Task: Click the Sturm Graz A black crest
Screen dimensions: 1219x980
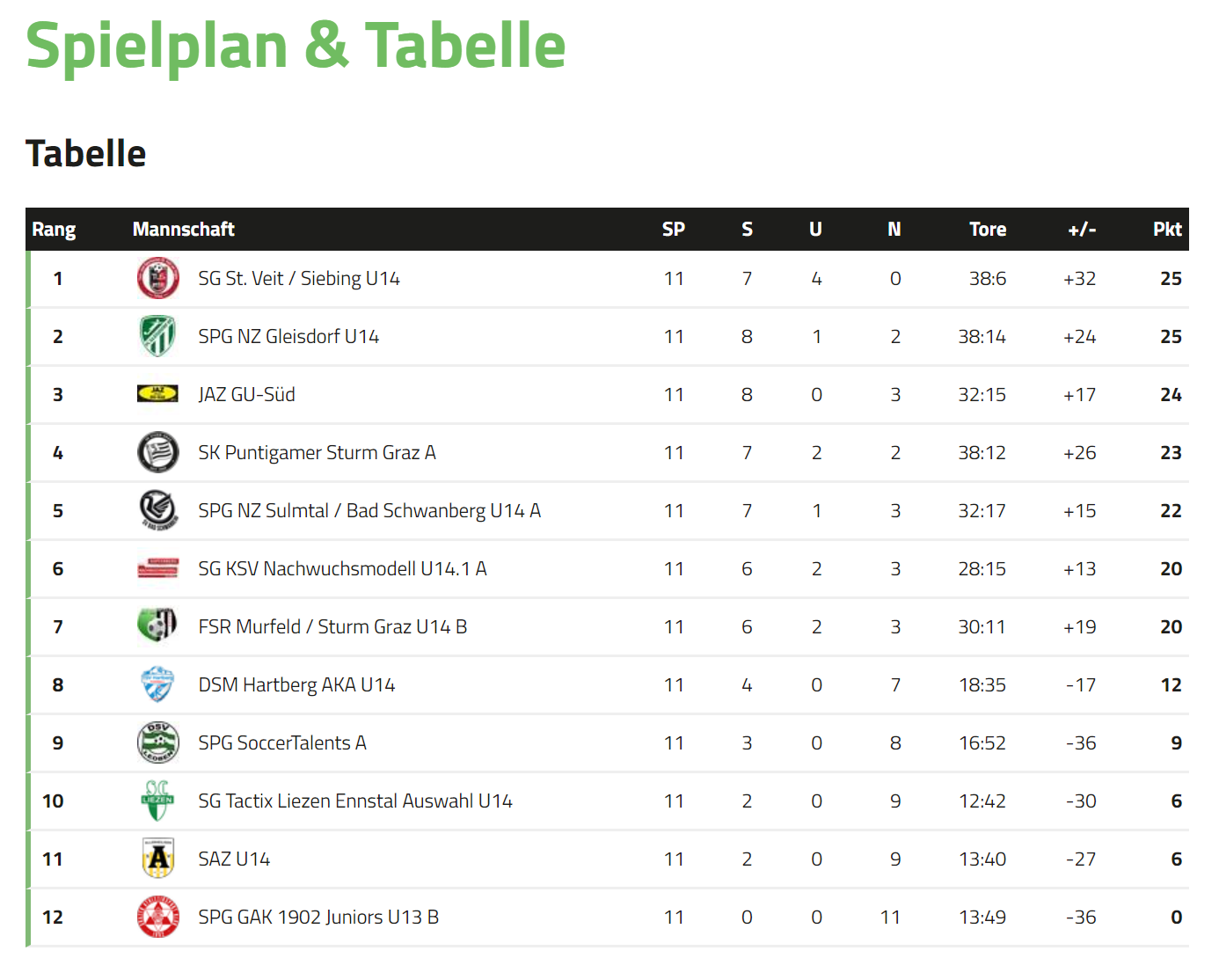Action: (x=158, y=452)
